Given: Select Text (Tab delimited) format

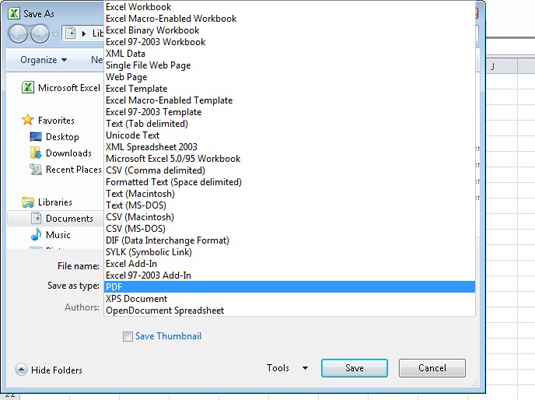Looking at the screenshot, I should click(x=289, y=124).
